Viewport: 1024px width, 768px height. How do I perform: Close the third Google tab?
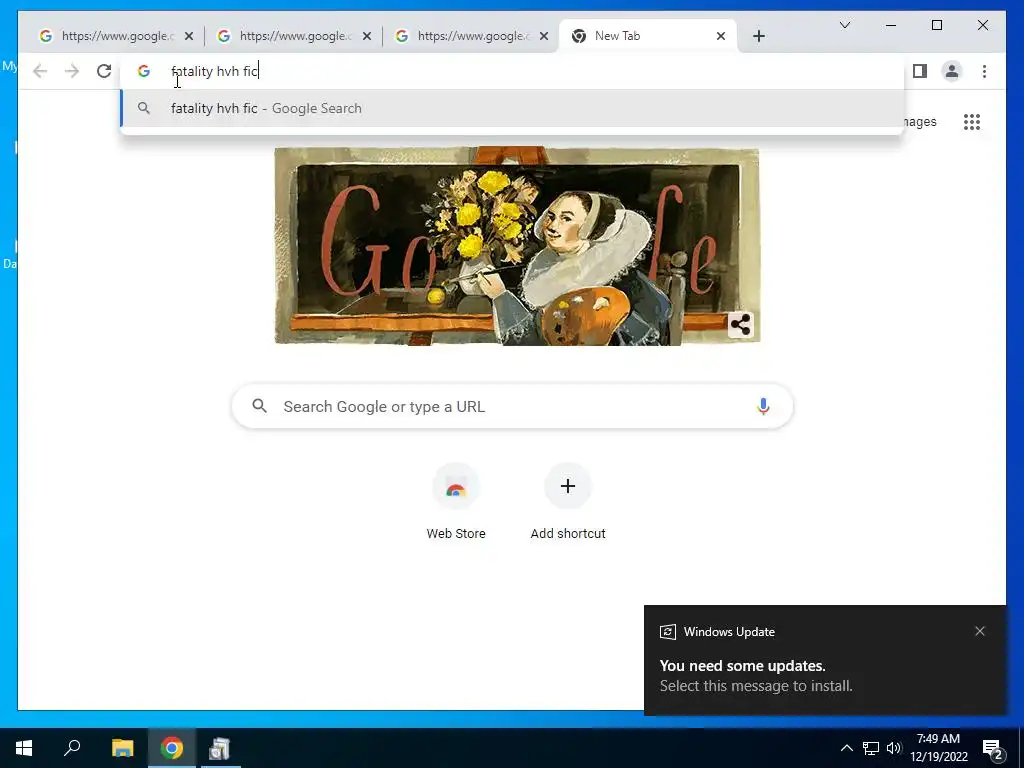(544, 36)
